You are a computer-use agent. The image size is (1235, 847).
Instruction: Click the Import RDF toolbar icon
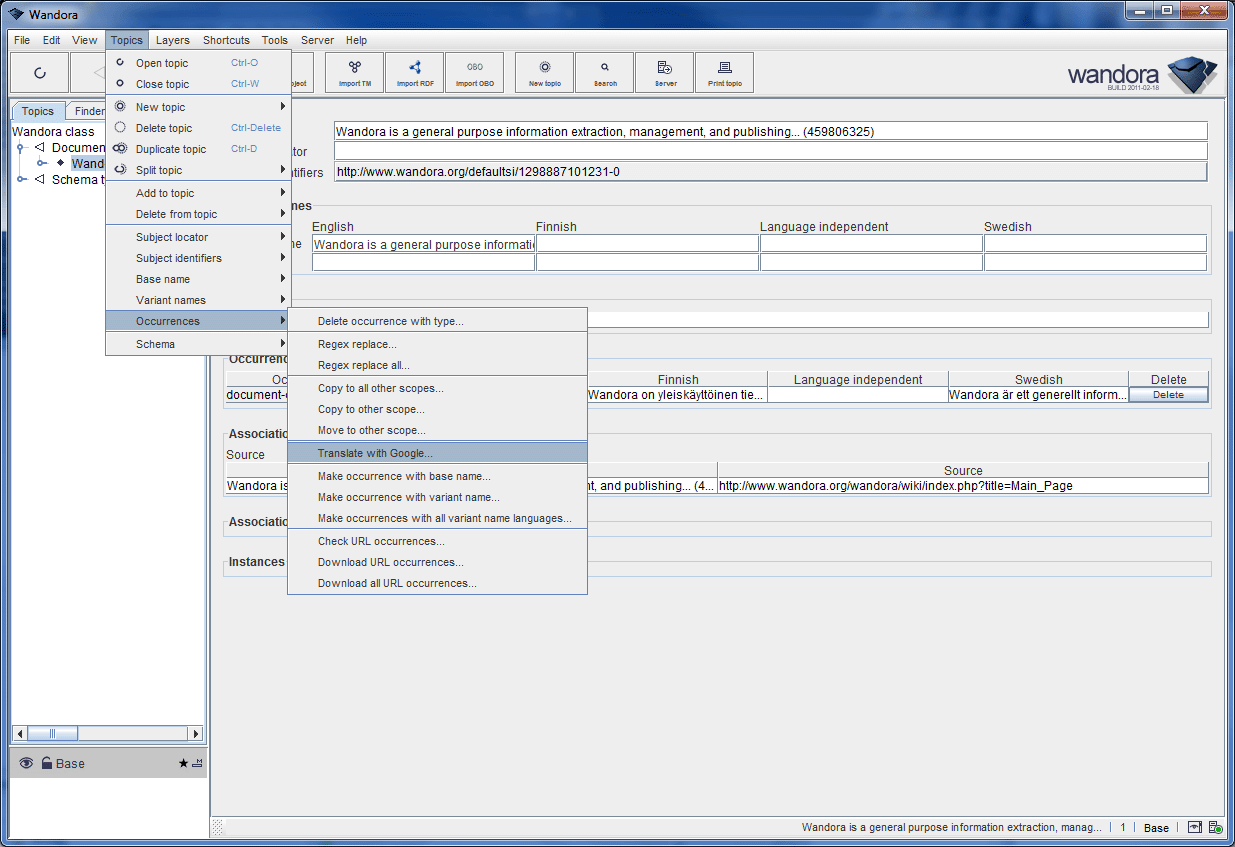tap(415, 72)
